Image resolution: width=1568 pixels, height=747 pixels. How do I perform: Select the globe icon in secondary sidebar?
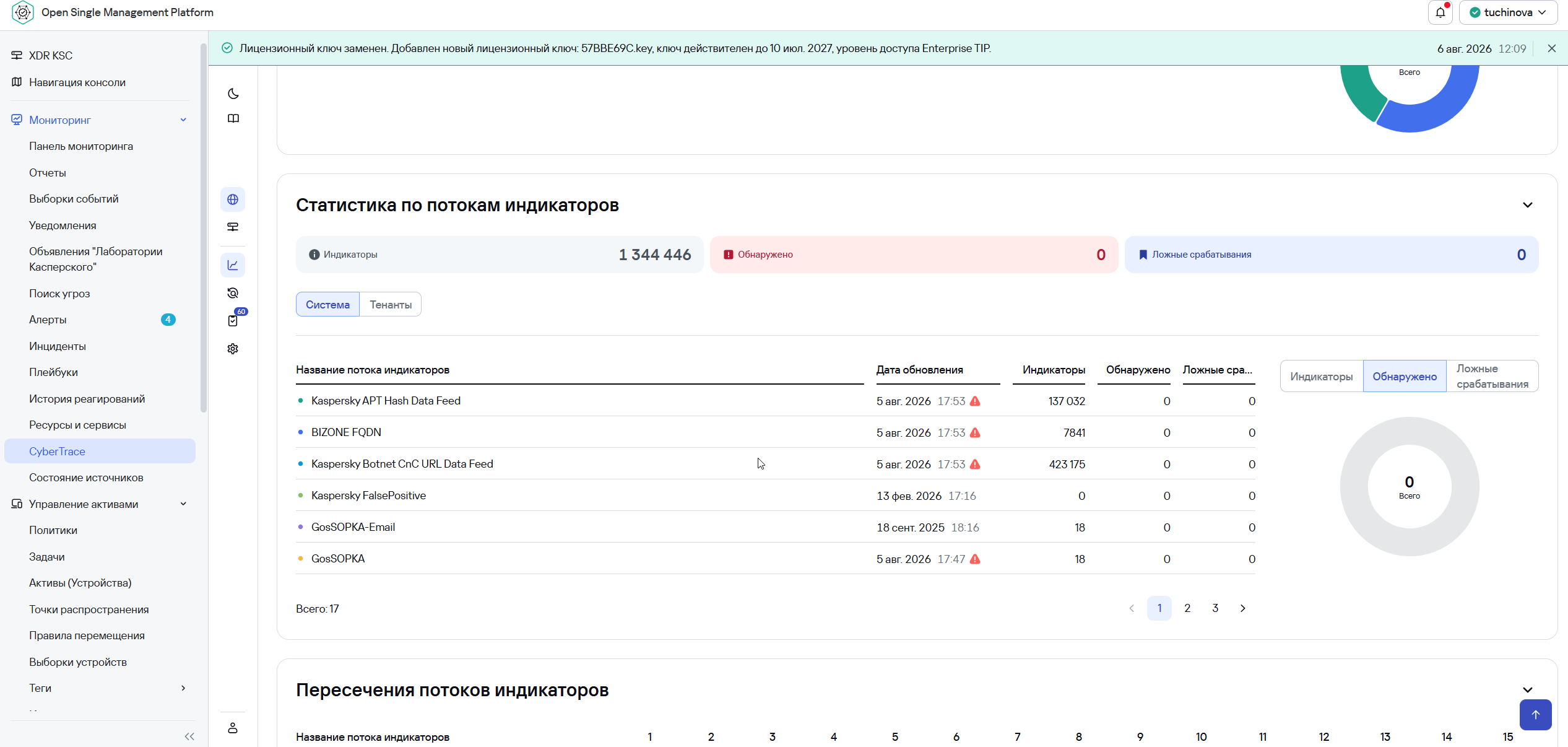click(233, 199)
